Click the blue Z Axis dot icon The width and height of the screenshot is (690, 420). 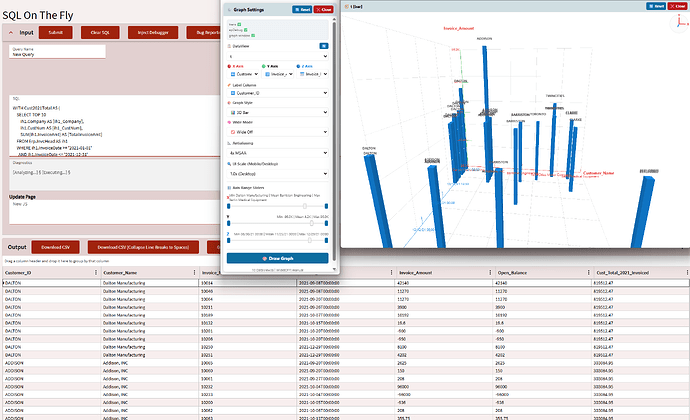click(x=298, y=66)
